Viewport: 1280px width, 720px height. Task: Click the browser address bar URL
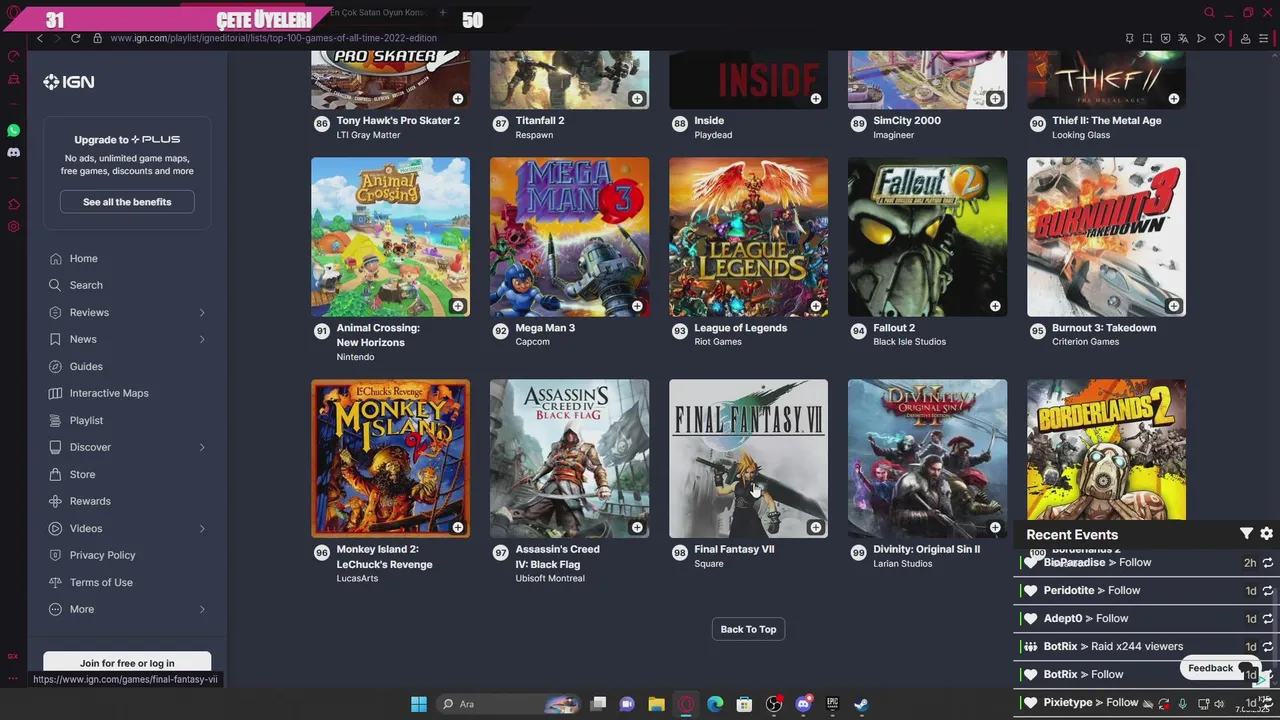point(273,38)
